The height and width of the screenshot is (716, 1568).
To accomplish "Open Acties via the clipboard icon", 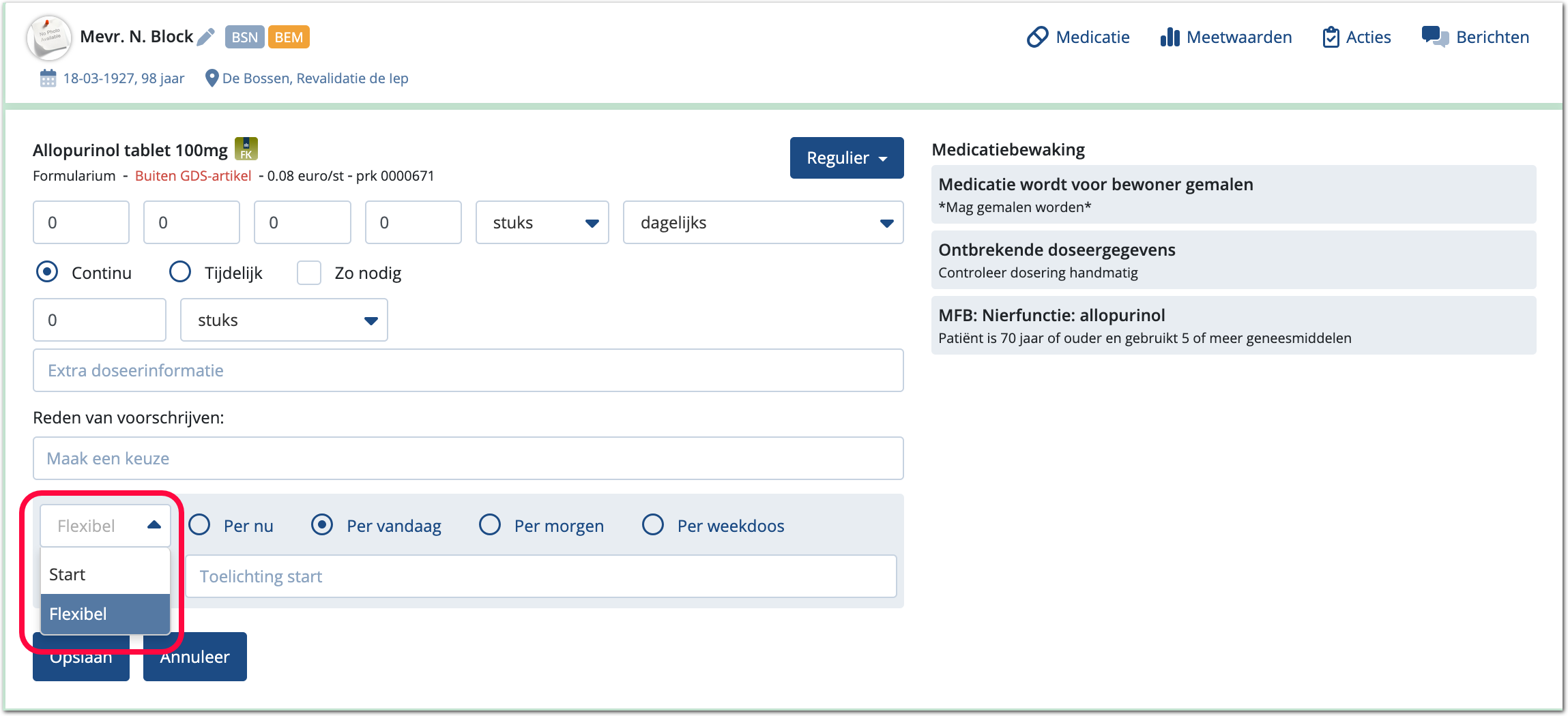I will click(1331, 37).
